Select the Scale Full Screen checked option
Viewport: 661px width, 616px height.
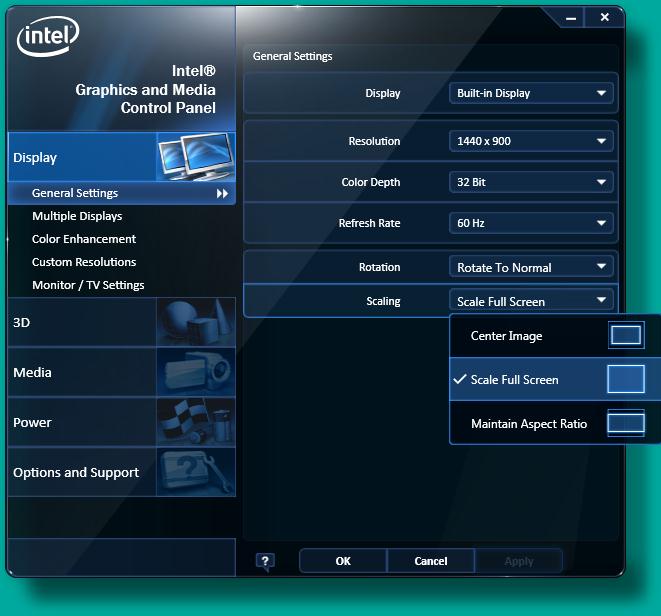[x=514, y=380]
